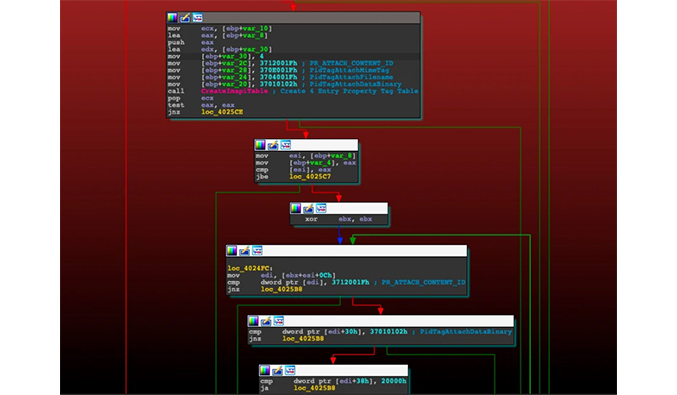Select the 'cmp [esi], eax' instruction
Screen dimensions: 677x395
[x=294, y=170]
